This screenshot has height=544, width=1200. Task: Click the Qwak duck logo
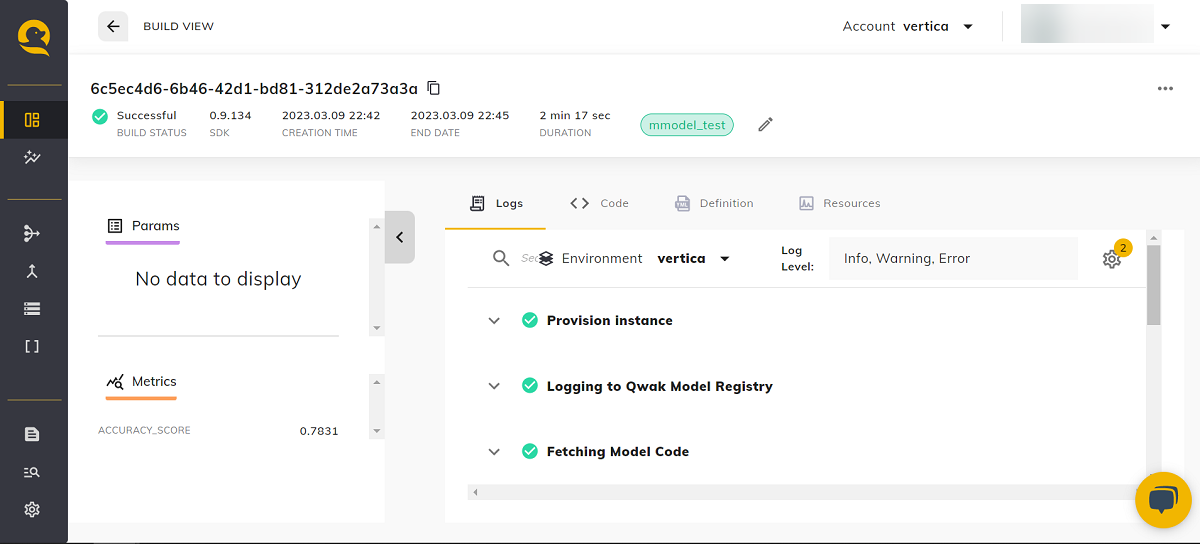33,39
